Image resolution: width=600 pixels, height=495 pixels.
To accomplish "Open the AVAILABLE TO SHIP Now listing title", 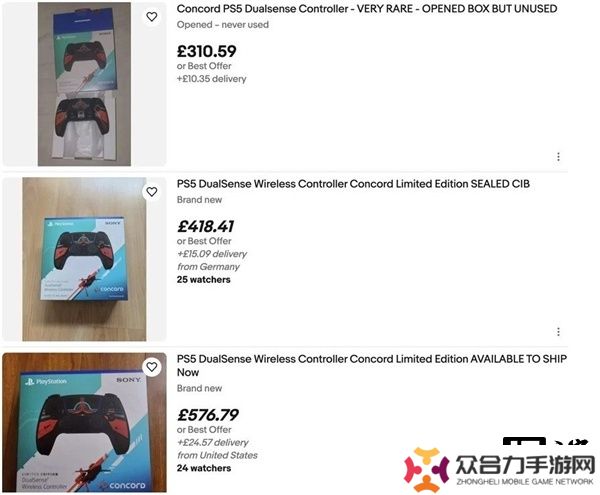I will pos(372,365).
